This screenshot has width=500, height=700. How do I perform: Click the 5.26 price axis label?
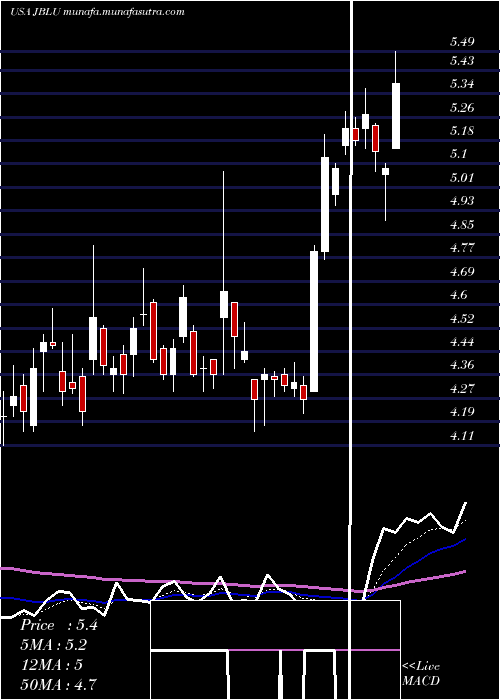coord(462,108)
